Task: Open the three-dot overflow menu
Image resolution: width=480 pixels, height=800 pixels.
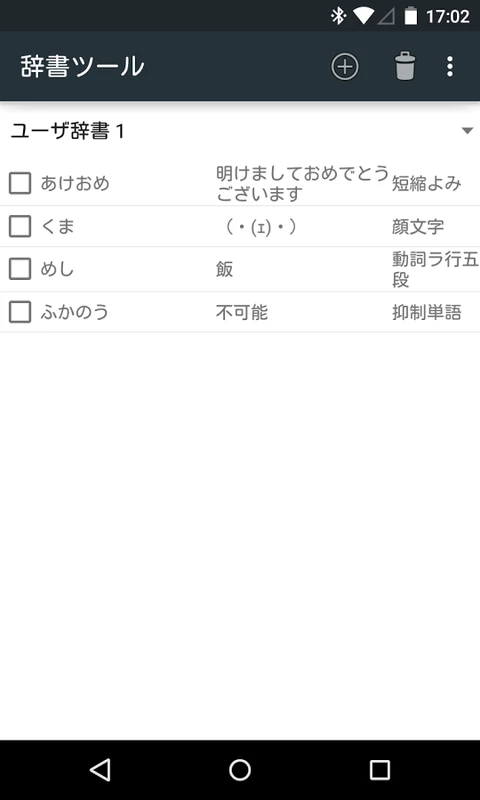Action: (x=449, y=66)
